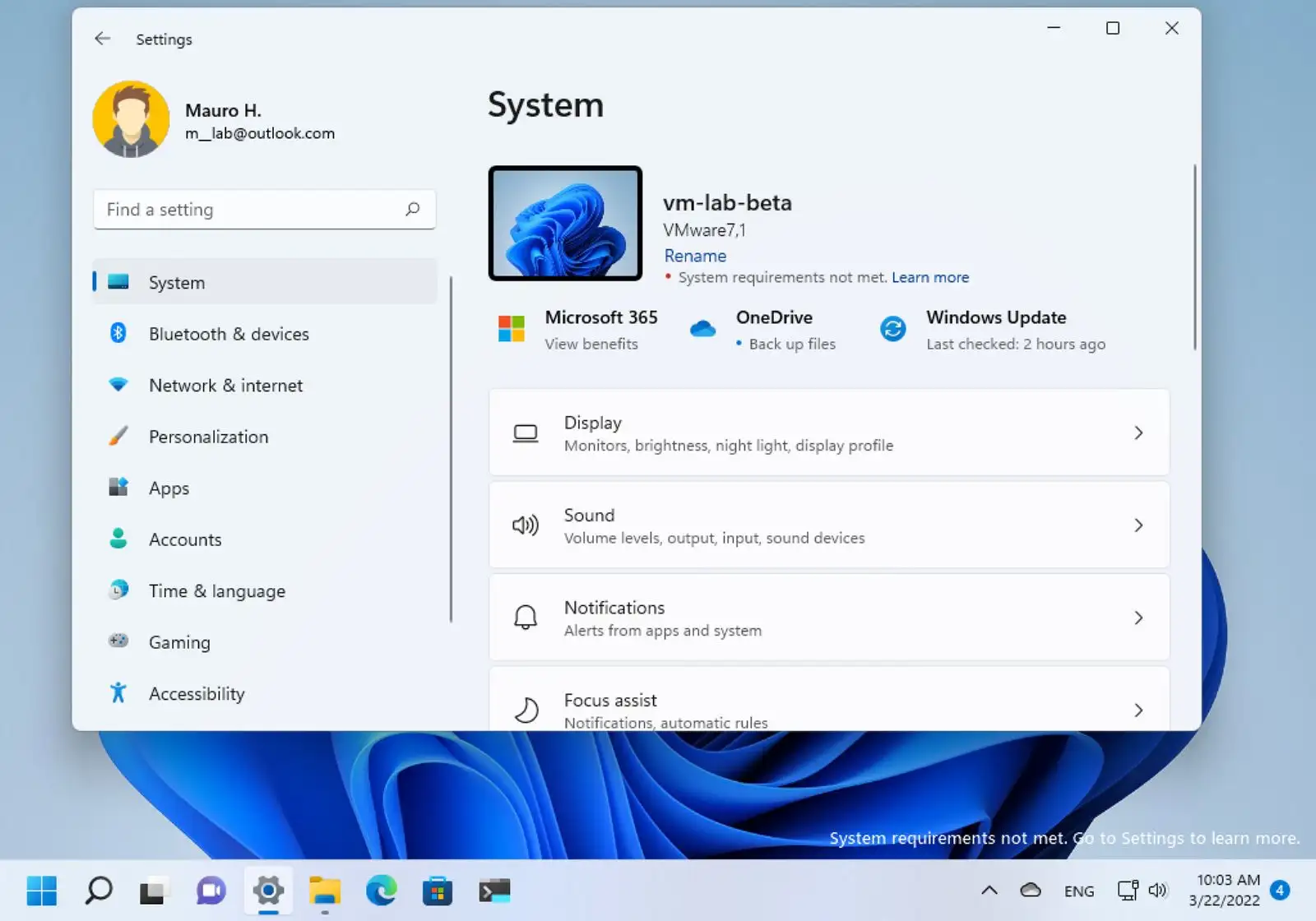Image resolution: width=1316 pixels, height=921 pixels.
Task: Open the Windows Terminal taskbar icon
Action: (494, 891)
